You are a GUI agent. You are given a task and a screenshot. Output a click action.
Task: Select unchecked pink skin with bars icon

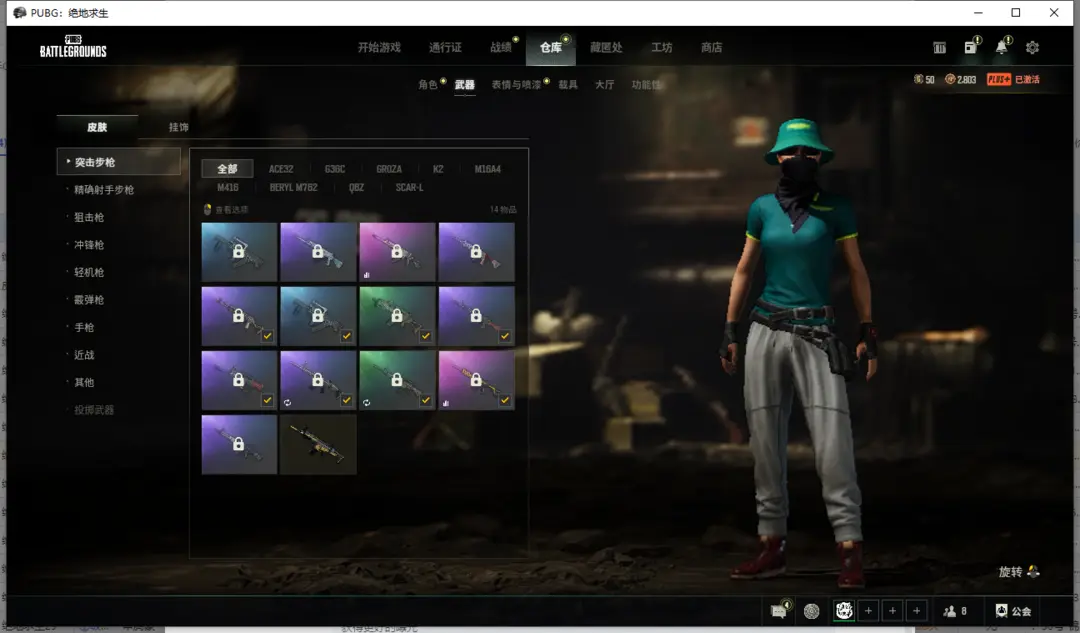point(397,252)
